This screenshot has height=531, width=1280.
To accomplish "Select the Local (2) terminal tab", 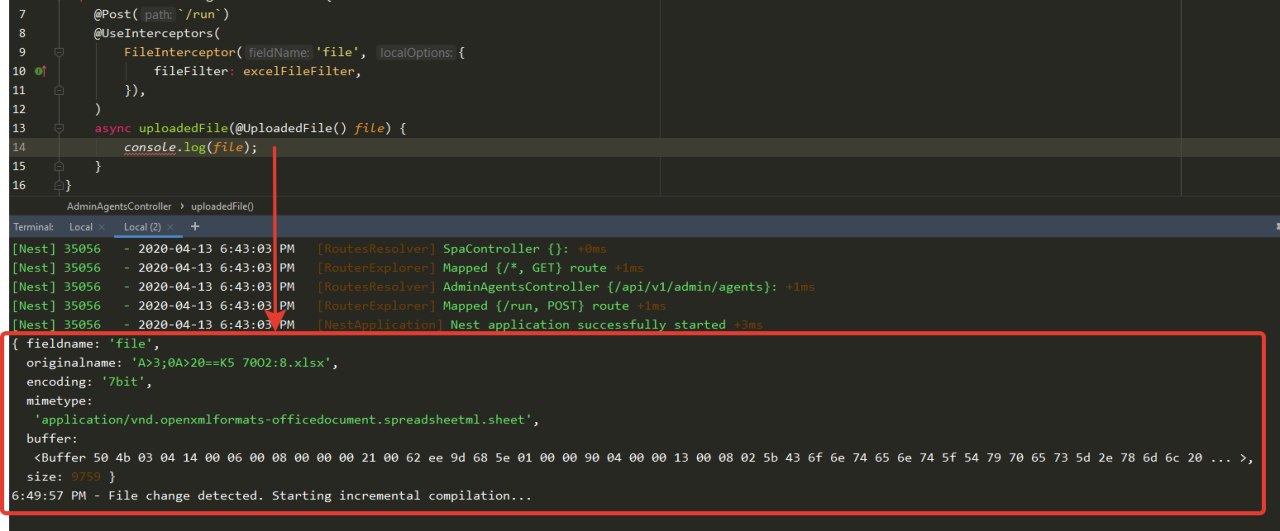I will coord(143,227).
